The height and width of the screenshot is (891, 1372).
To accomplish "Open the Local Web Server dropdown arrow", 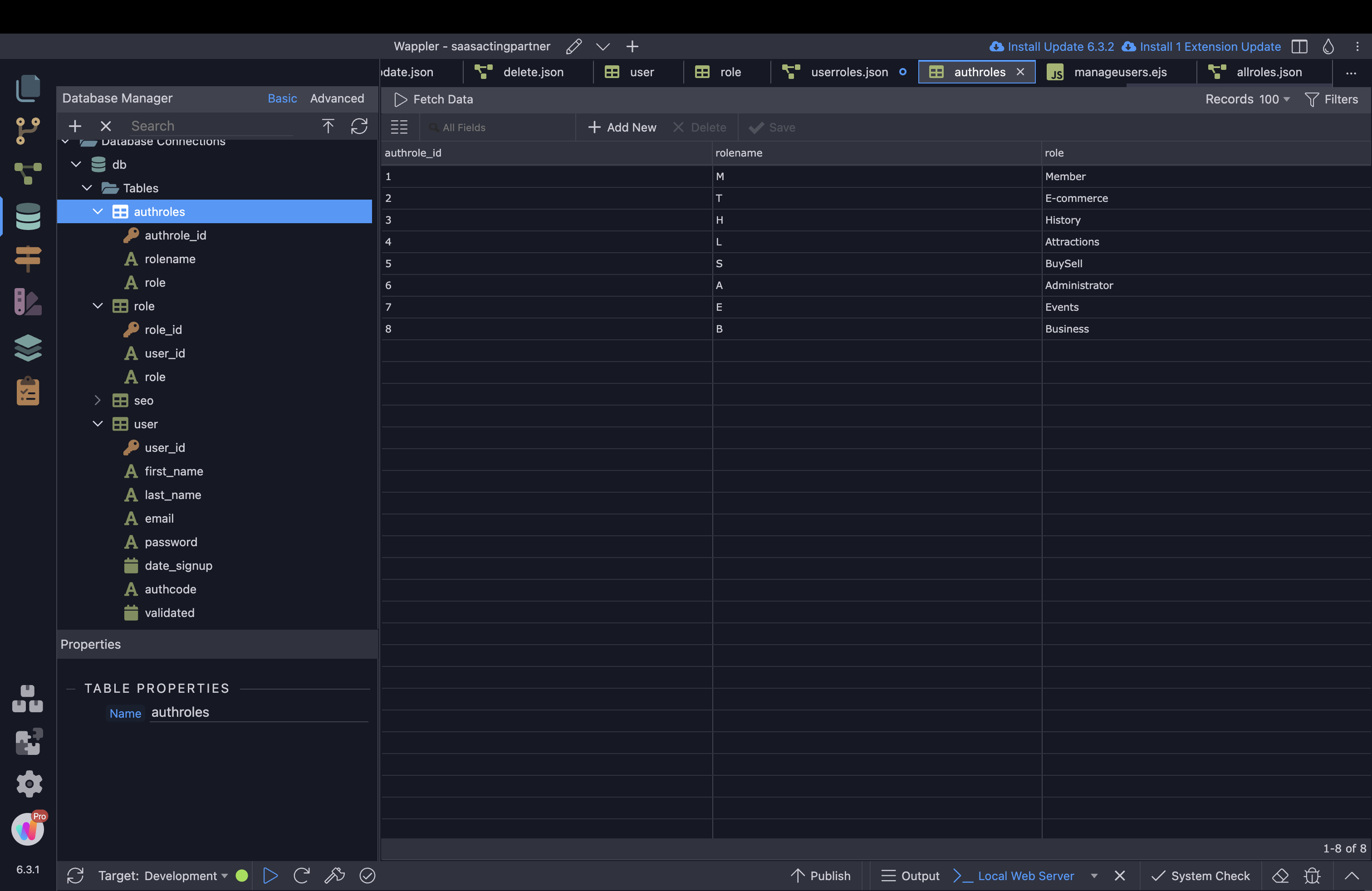I will [x=1093, y=876].
